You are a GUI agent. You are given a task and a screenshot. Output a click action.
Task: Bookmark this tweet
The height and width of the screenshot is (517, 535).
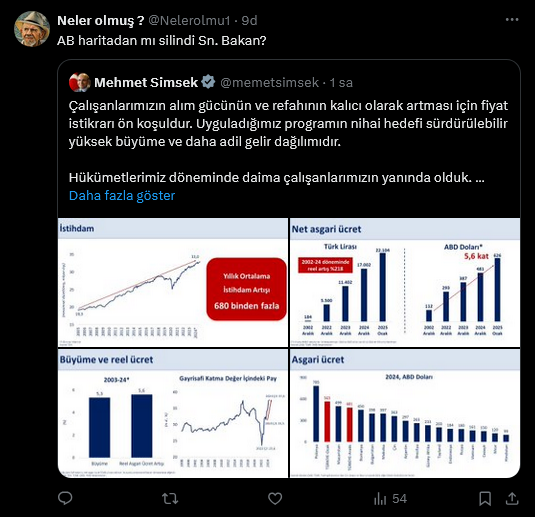click(x=485, y=499)
